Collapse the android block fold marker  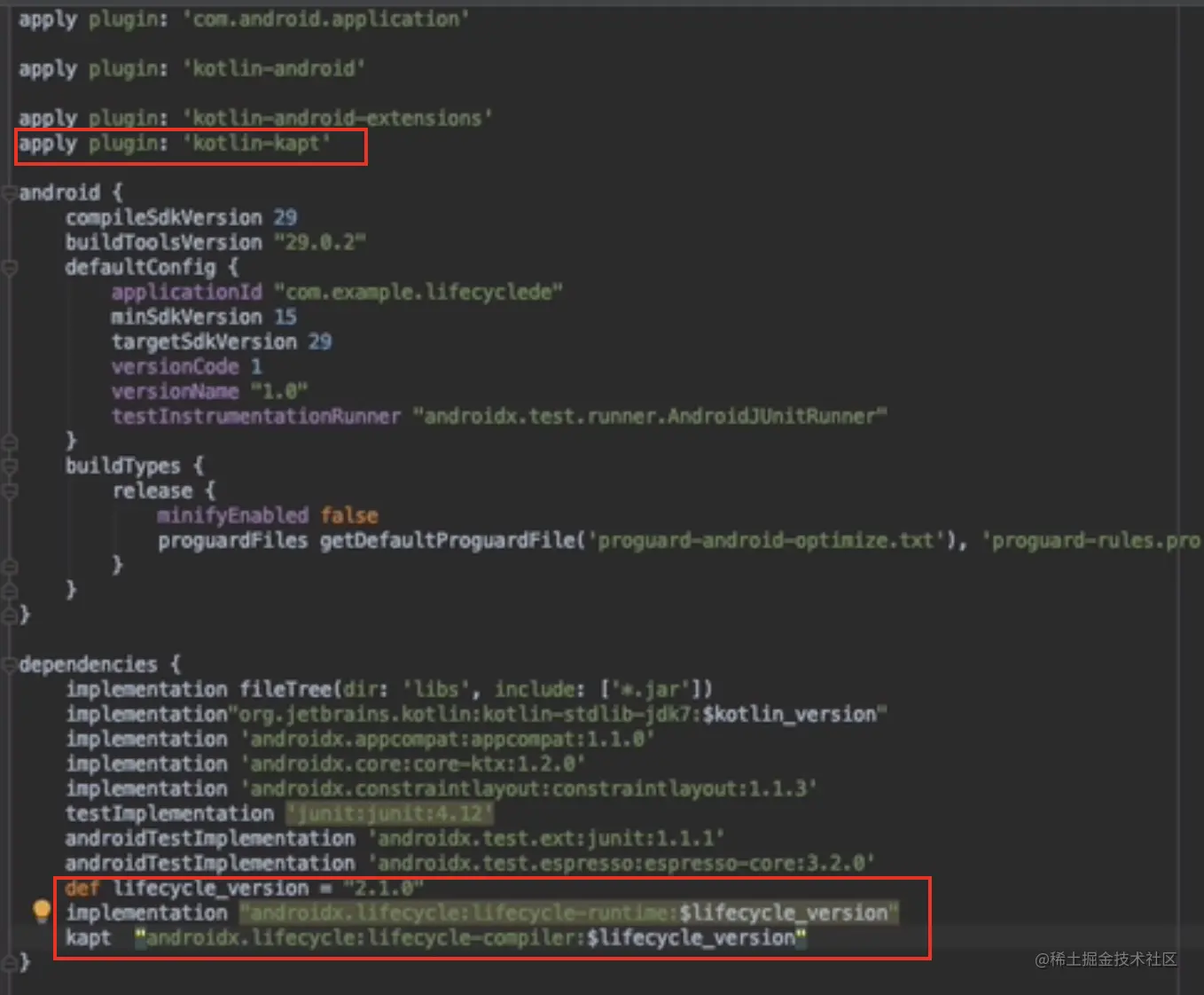9,192
